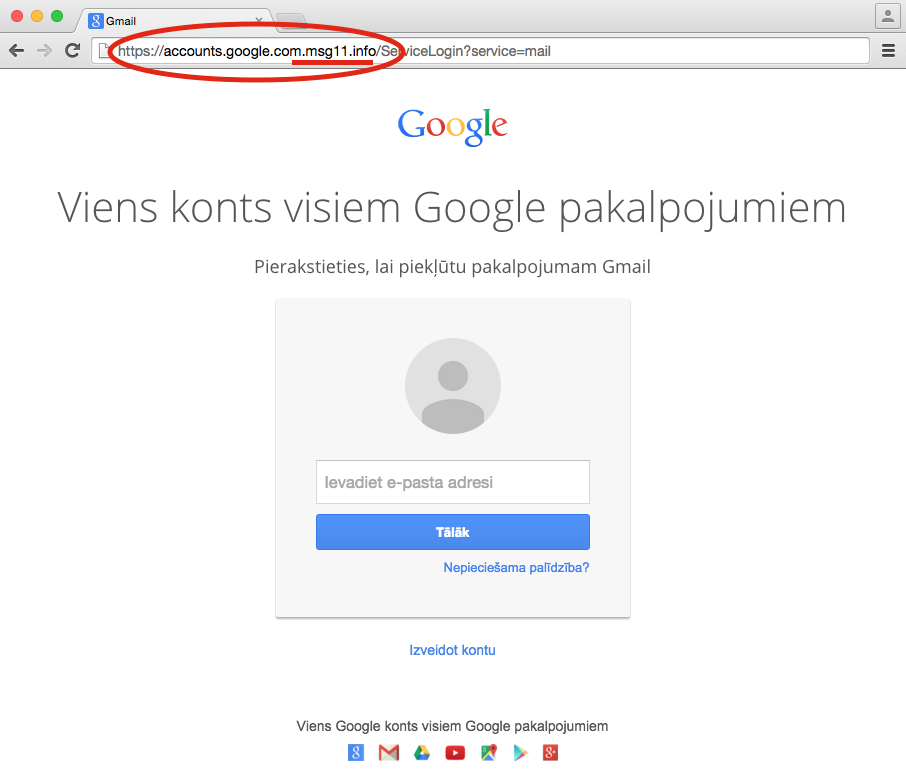
Task: Open the "Nepieciešama palīdzība?" help link
Action: pos(516,568)
